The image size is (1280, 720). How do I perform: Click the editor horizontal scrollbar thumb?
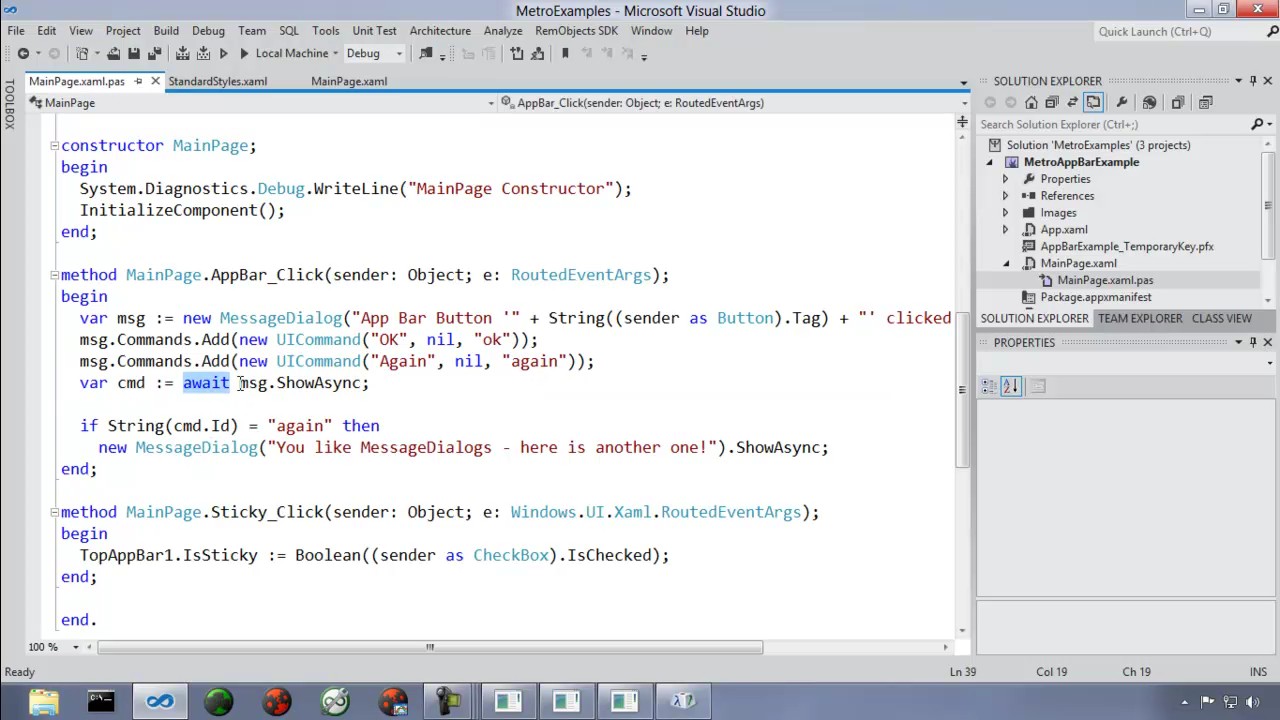point(430,647)
